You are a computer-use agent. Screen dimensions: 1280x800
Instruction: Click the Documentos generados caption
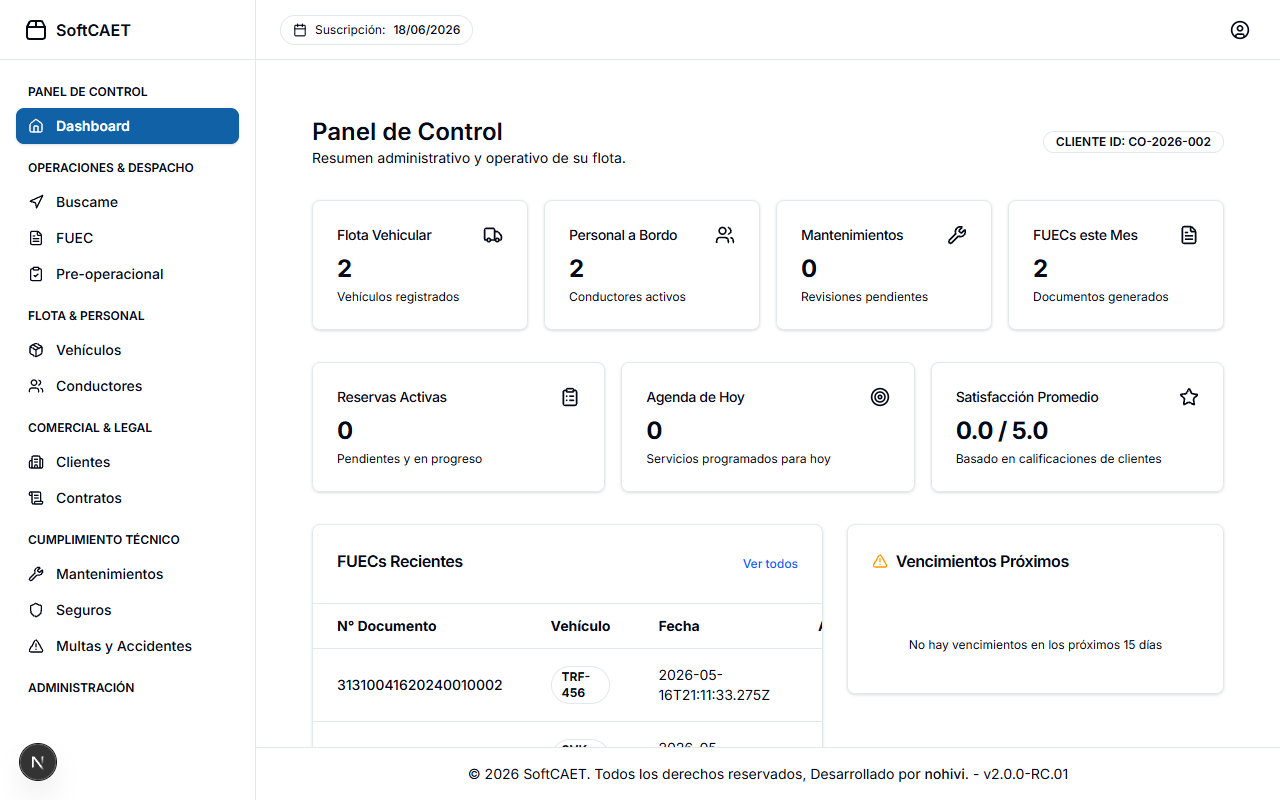click(1100, 297)
